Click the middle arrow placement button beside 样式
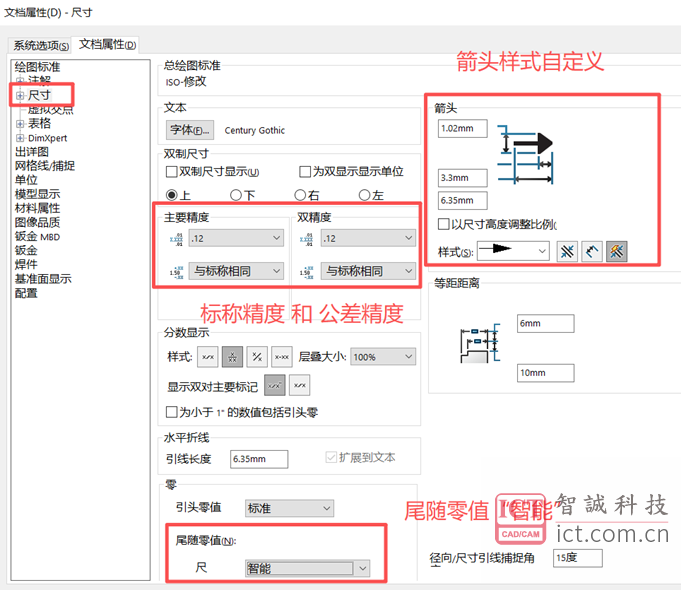Image resolution: width=681 pixels, height=590 pixels. coord(592,252)
